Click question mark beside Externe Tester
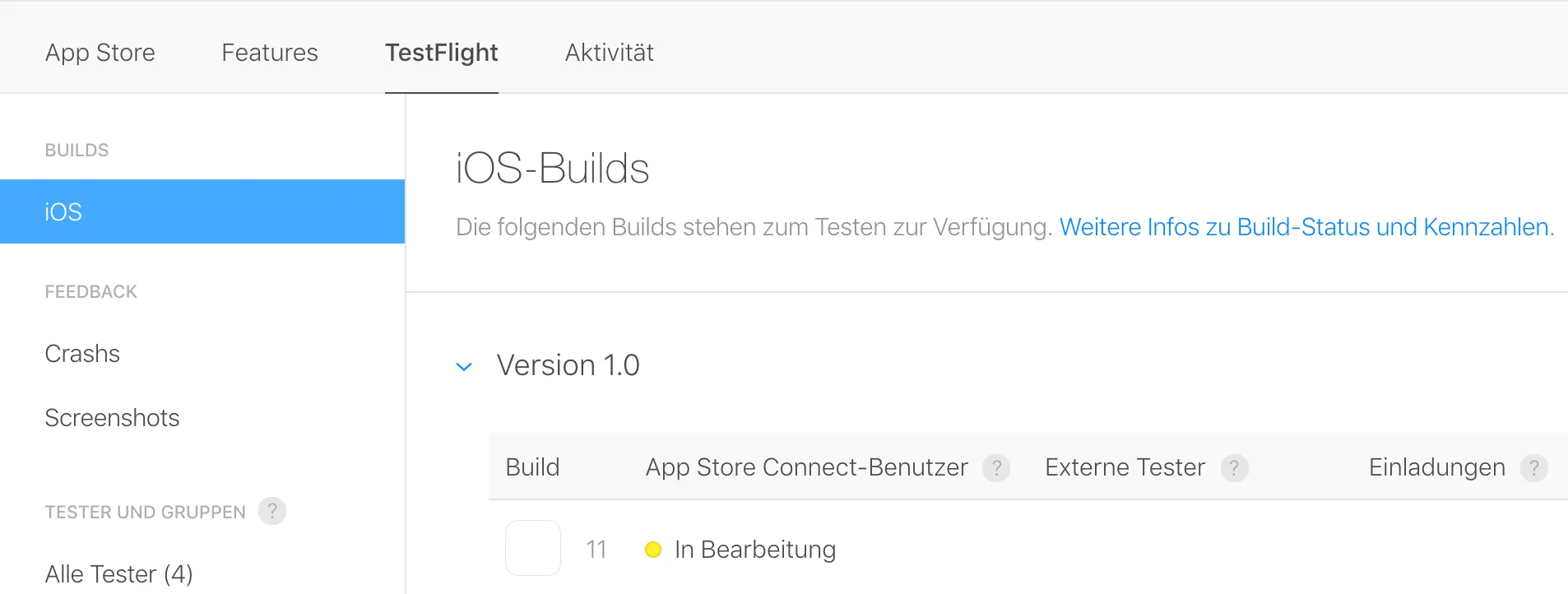 1234,467
